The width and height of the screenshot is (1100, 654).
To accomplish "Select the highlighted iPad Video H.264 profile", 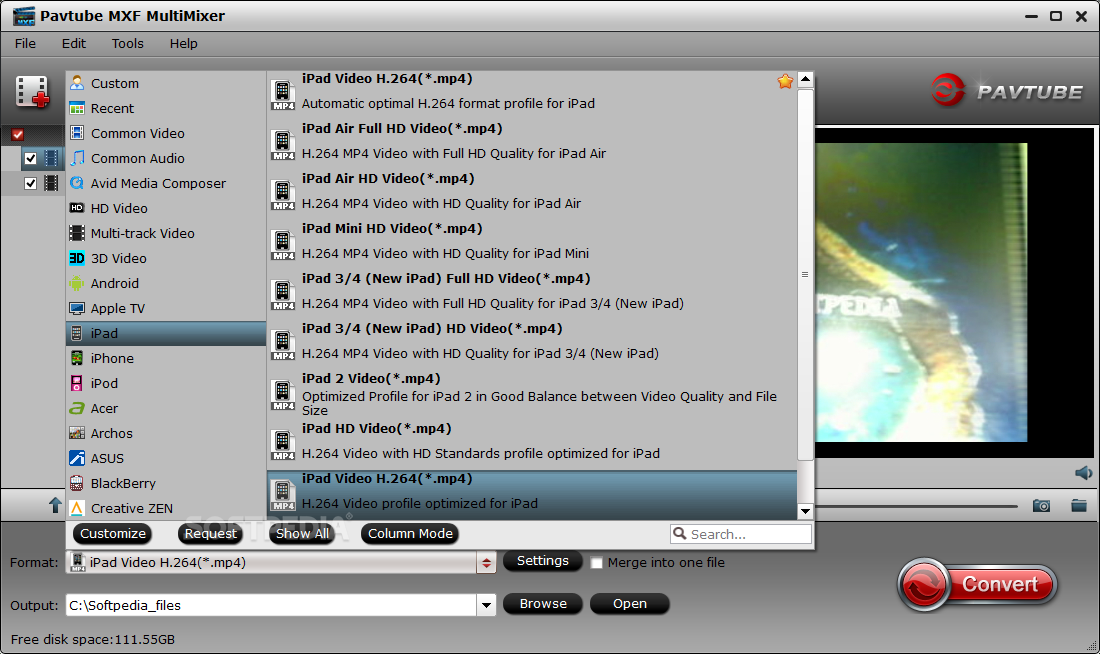I will (x=532, y=495).
